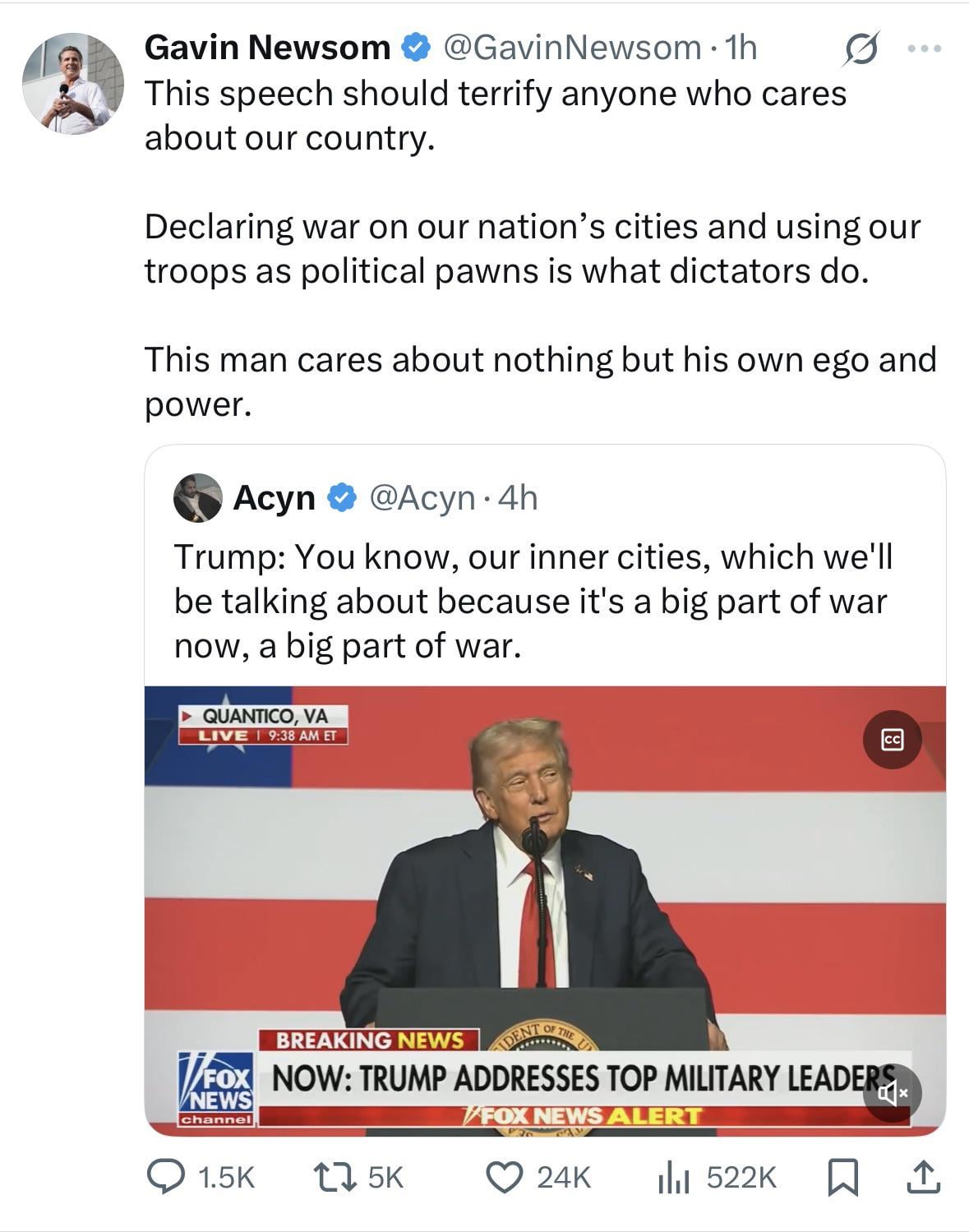Visit the @GavinNewsom handle link

coord(571,48)
